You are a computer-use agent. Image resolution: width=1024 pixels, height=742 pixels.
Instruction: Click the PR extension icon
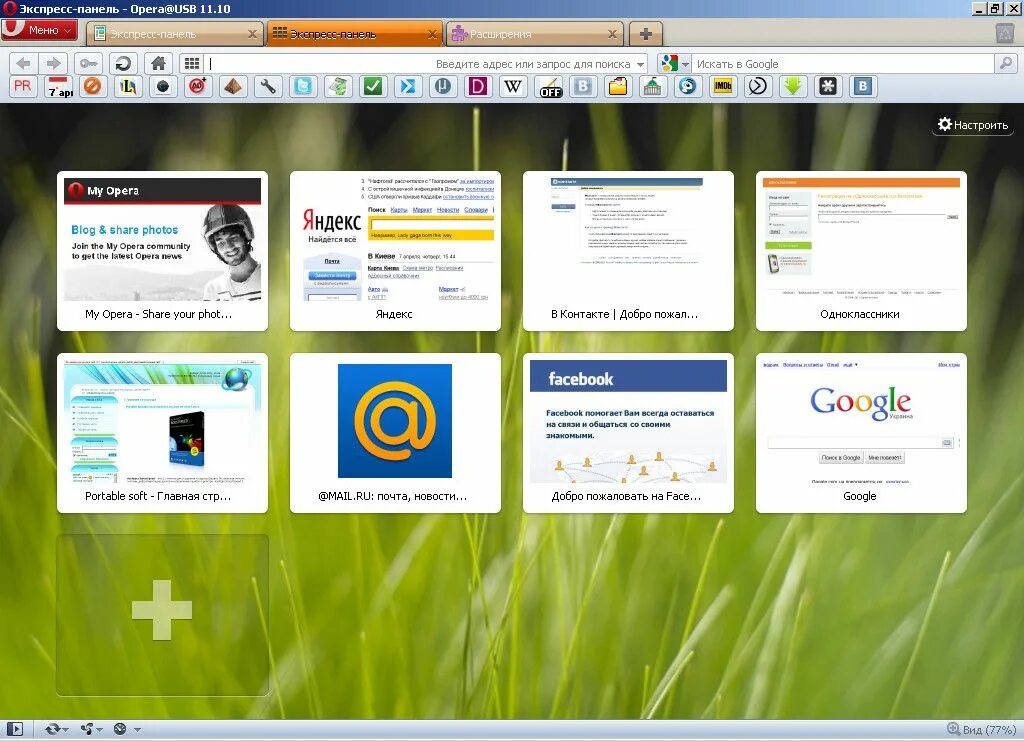click(x=22, y=86)
